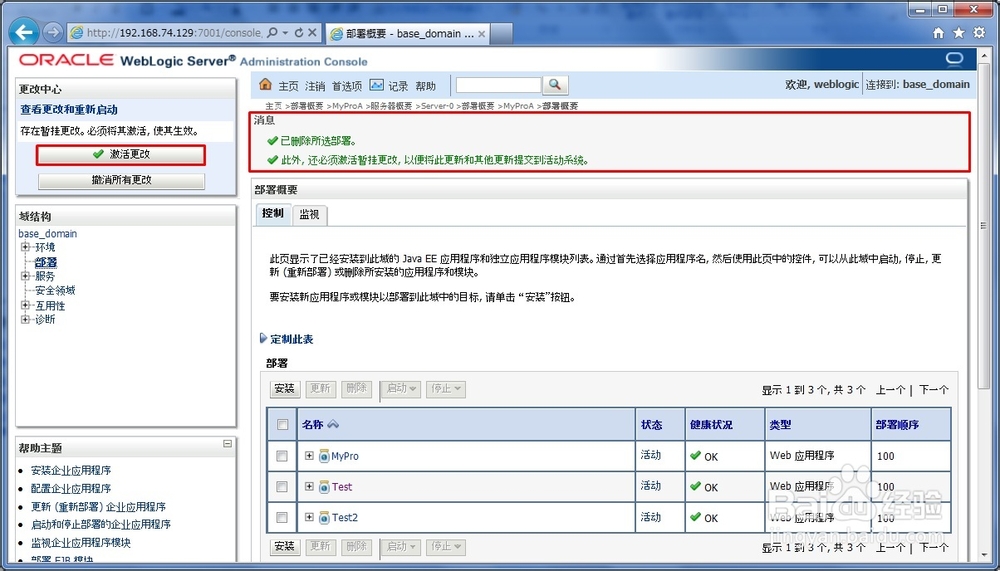Click the stop loading X in address bar

point(312,32)
